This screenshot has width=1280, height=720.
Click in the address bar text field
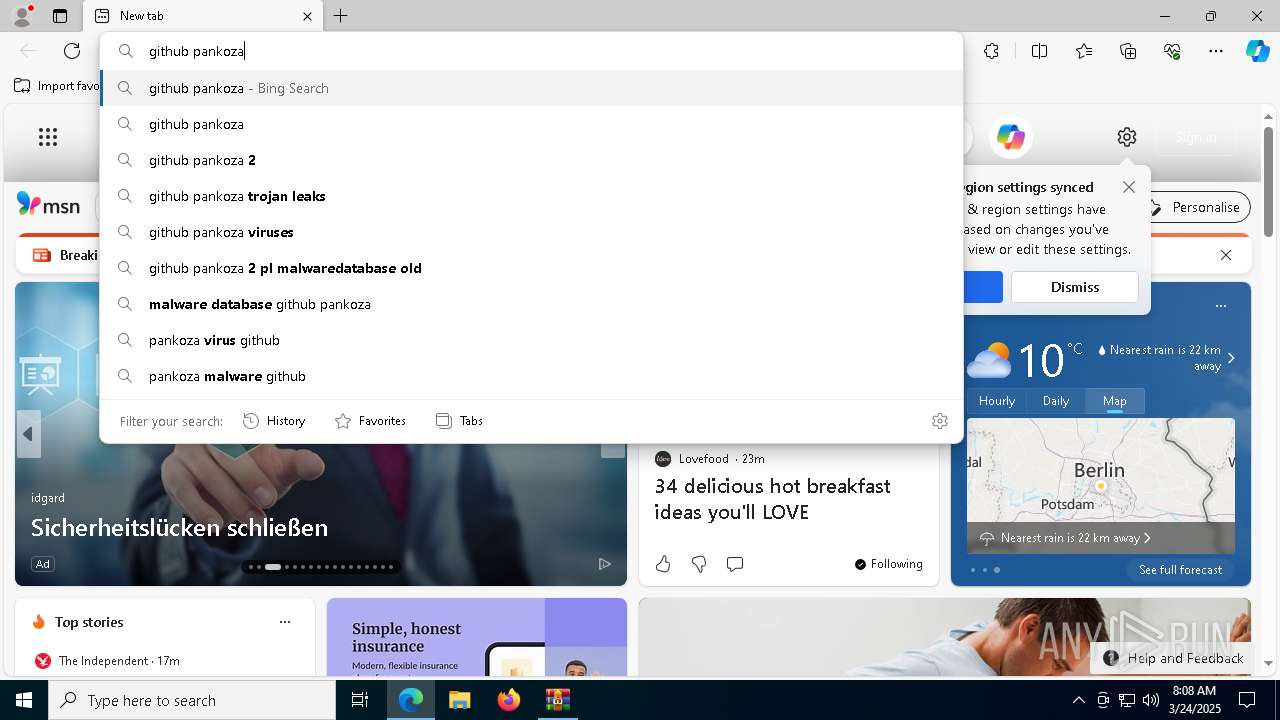click(531, 51)
